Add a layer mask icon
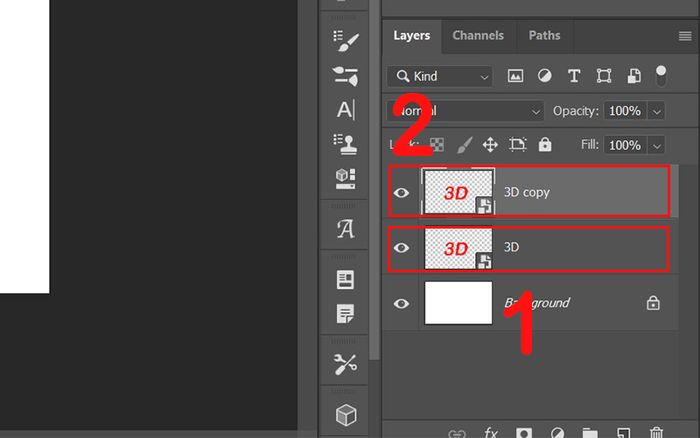 524,433
